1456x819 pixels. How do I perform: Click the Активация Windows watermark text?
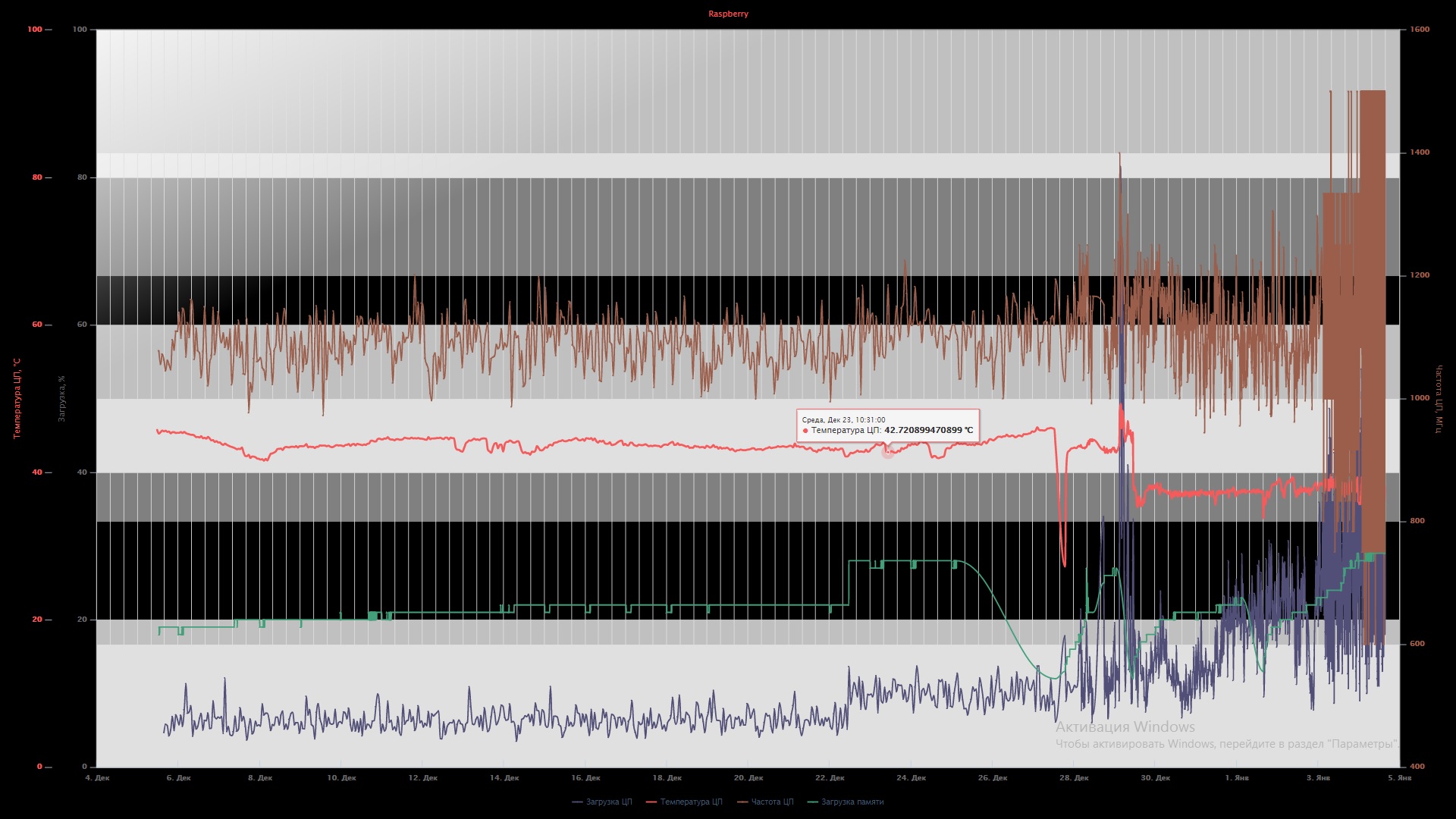point(1125,726)
